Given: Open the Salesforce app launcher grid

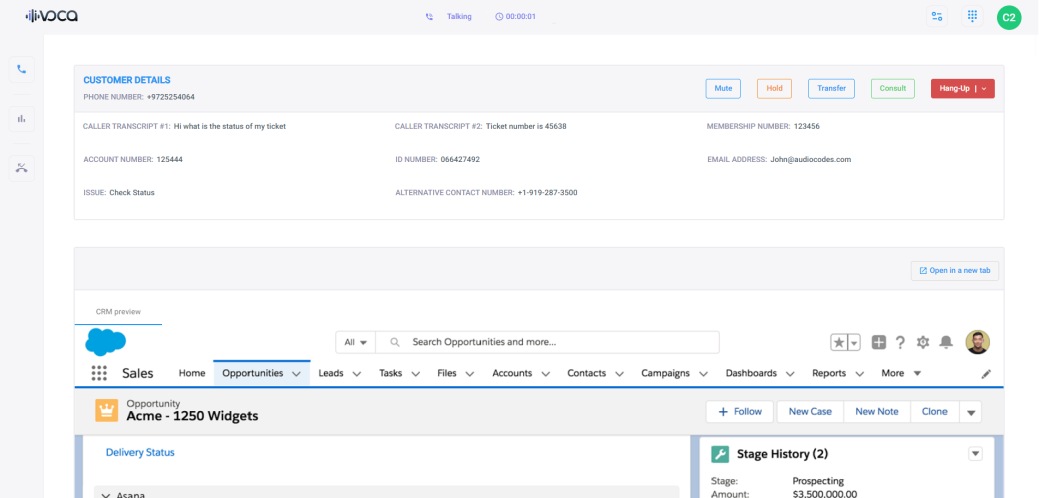Looking at the screenshot, I should (x=99, y=373).
